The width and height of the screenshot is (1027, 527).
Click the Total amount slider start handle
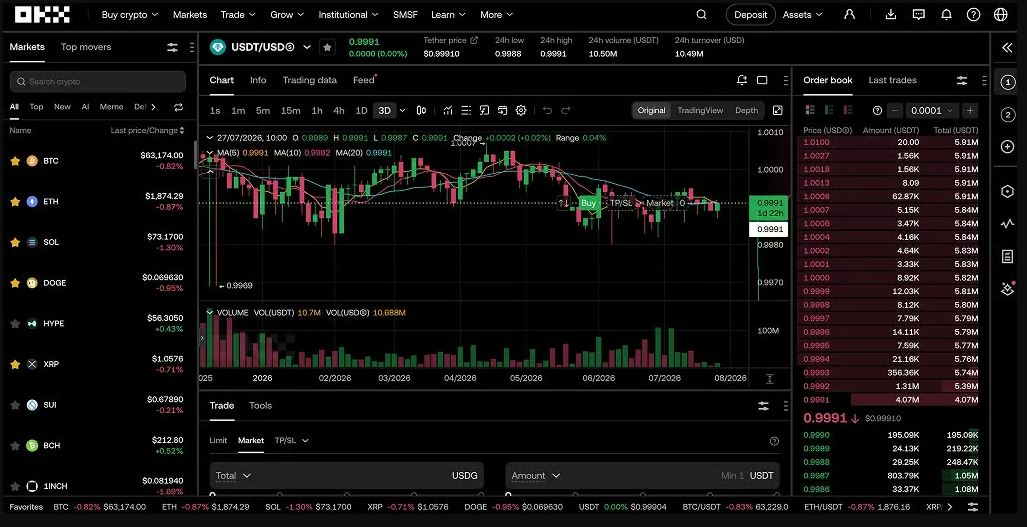click(x=212, y=494)
